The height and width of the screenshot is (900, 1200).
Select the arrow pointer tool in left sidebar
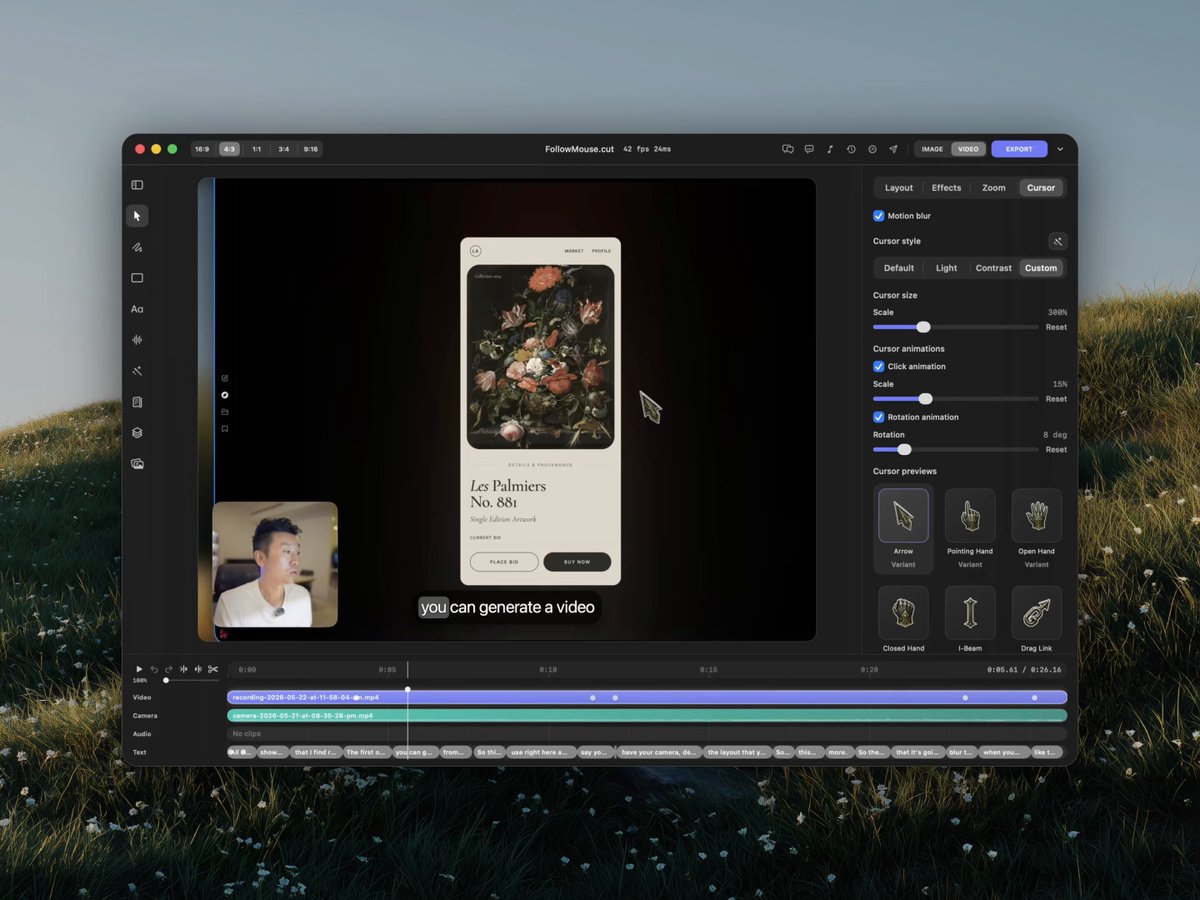[137, 216]
